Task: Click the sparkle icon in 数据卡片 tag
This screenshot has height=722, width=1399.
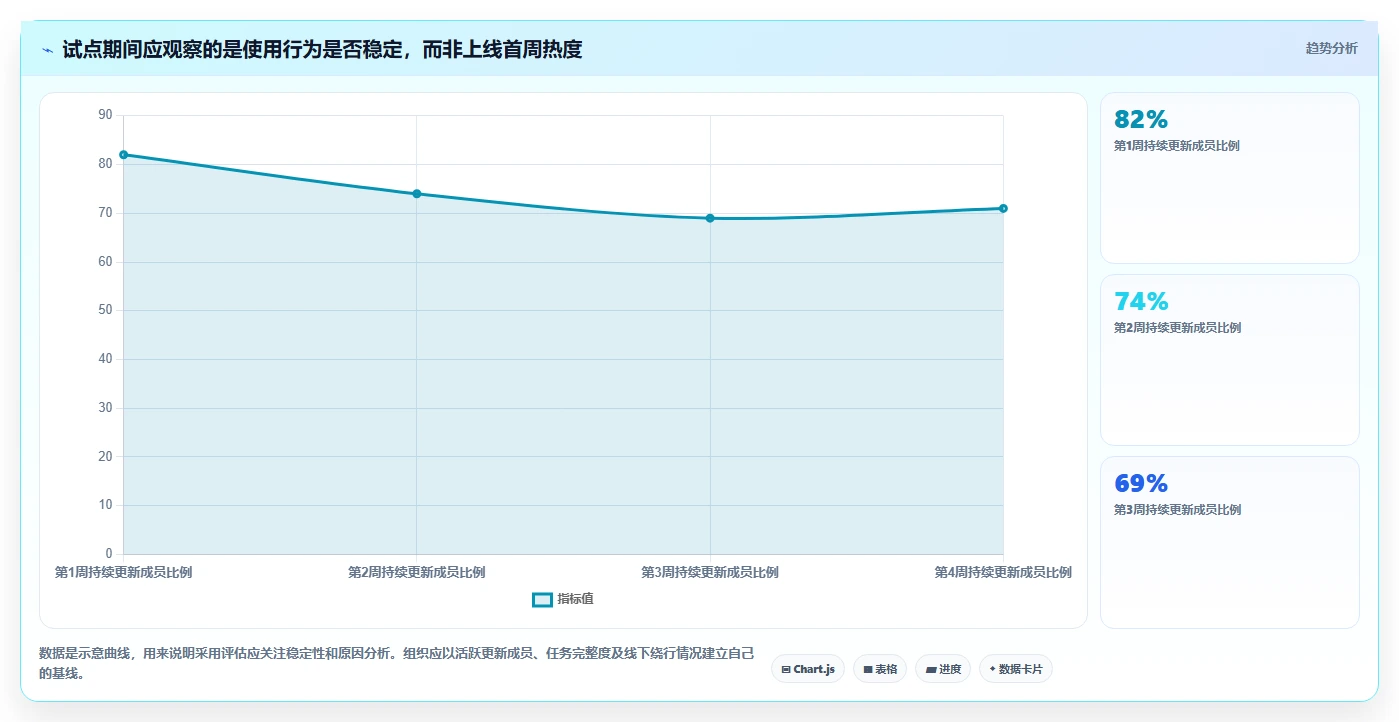Action: point(992,669)
